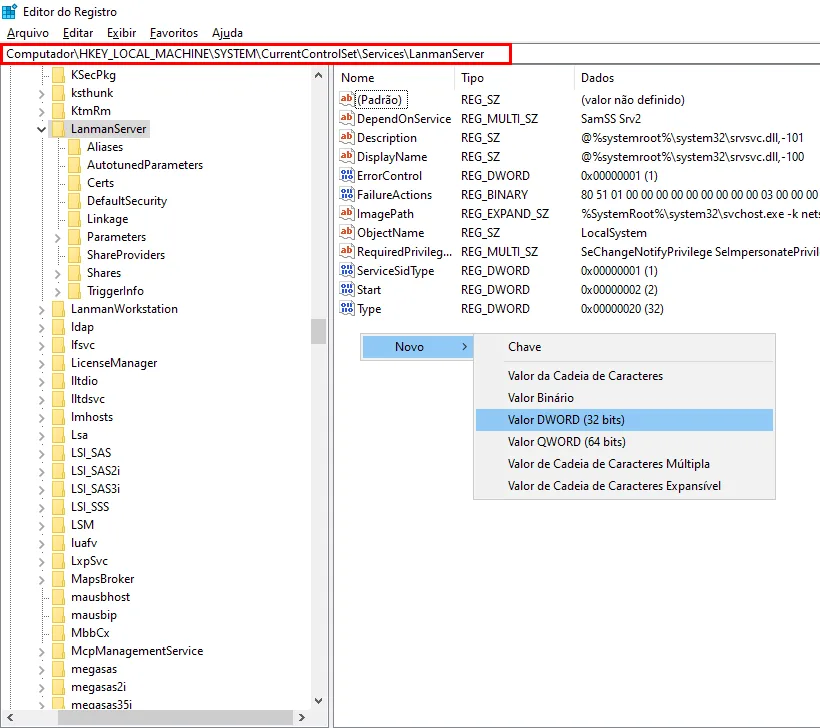This screenshot has height=728, width=820.
Task: Expand the Lsa key
Action: tap(41, 436)
